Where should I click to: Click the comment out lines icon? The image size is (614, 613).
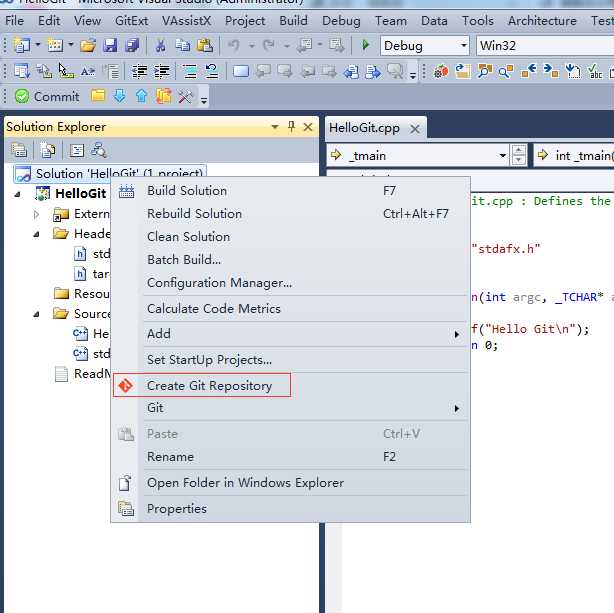tap(190, 72)
